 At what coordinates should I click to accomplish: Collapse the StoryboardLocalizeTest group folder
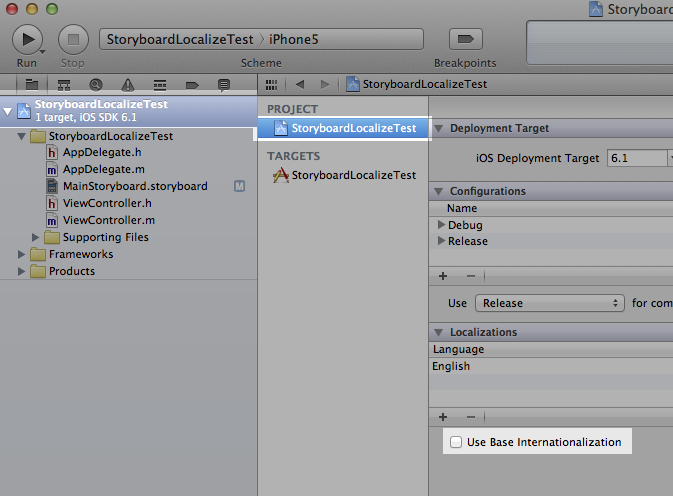pyautogui.click(x=21, y=136)
